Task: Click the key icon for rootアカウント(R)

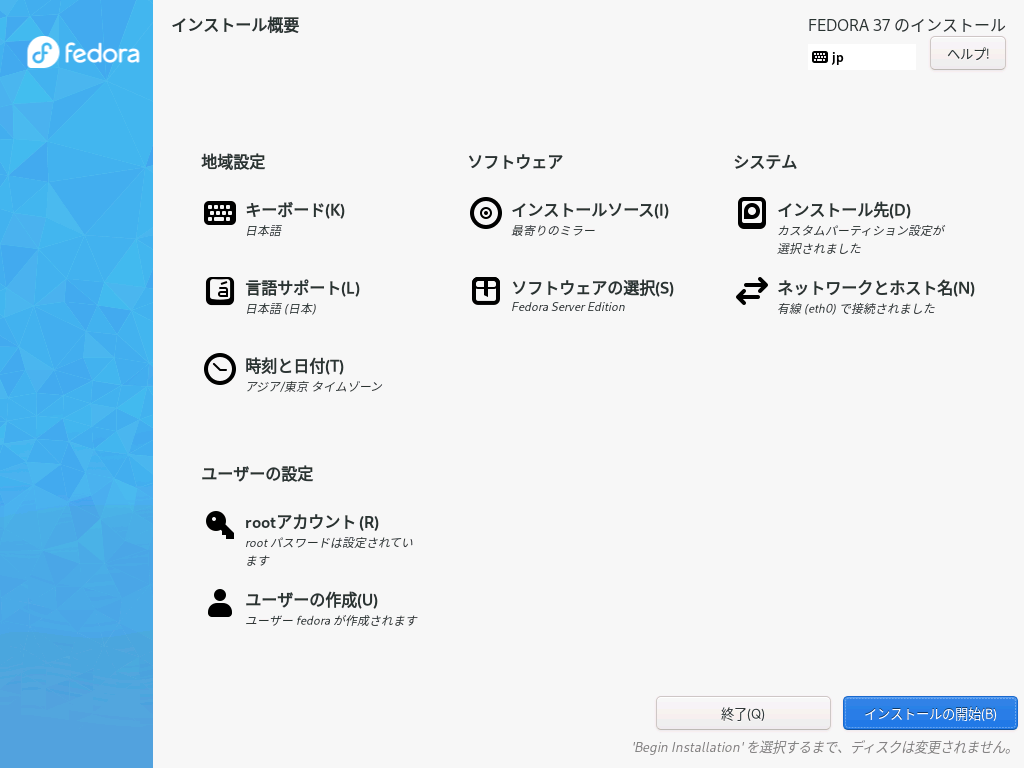Action: point(219,524)
